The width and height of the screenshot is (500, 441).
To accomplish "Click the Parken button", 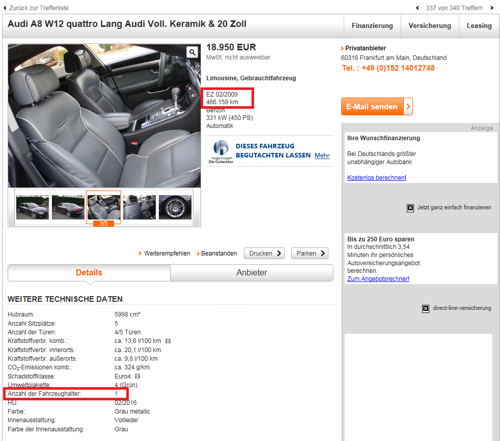I will point(310,253).
